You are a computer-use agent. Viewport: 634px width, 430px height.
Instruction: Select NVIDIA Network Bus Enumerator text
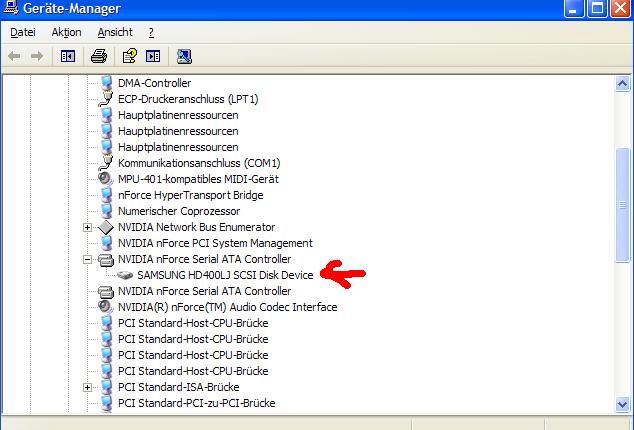(197, 227)
